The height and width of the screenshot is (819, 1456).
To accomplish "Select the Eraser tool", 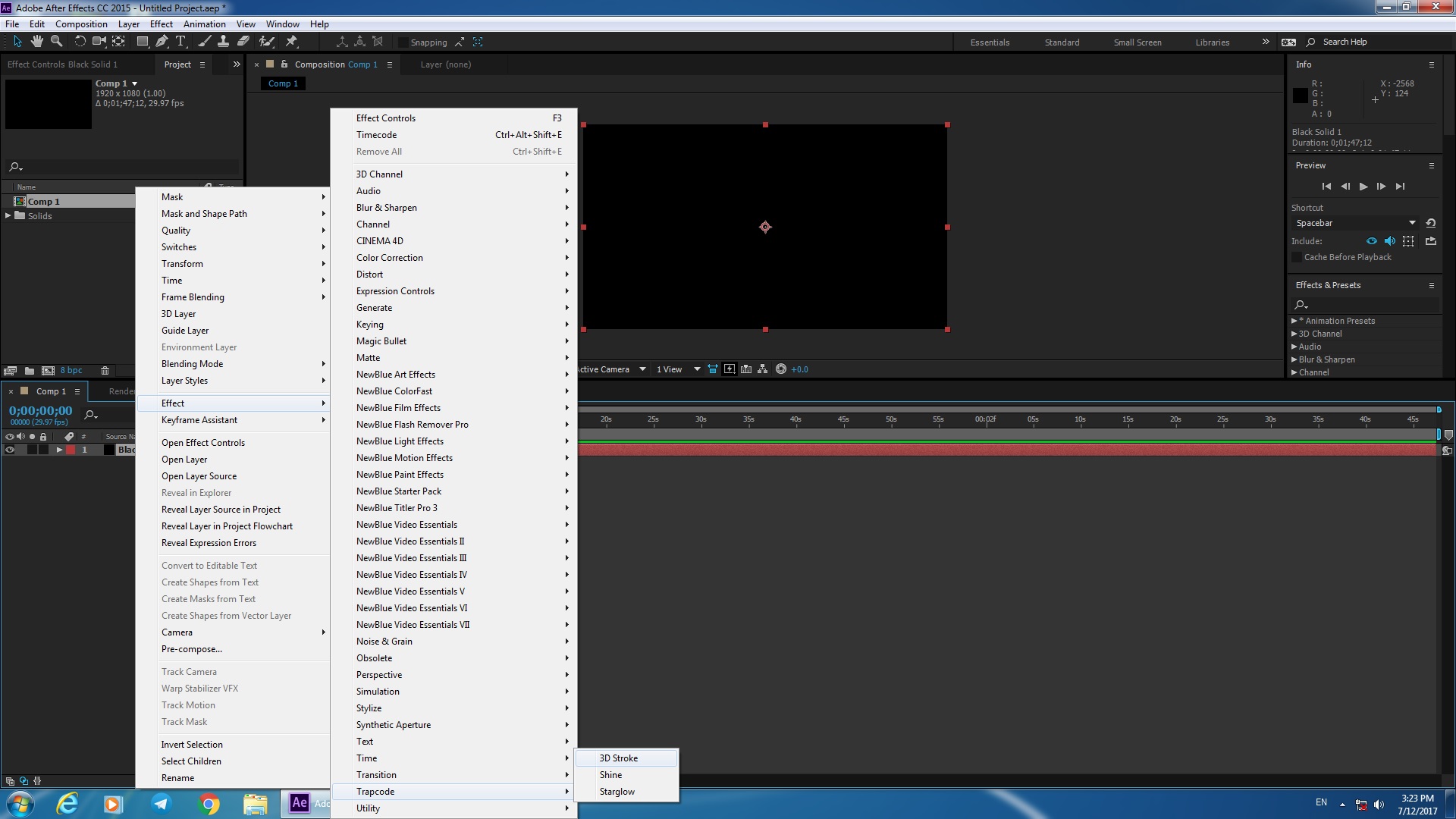I will [243, 42].
